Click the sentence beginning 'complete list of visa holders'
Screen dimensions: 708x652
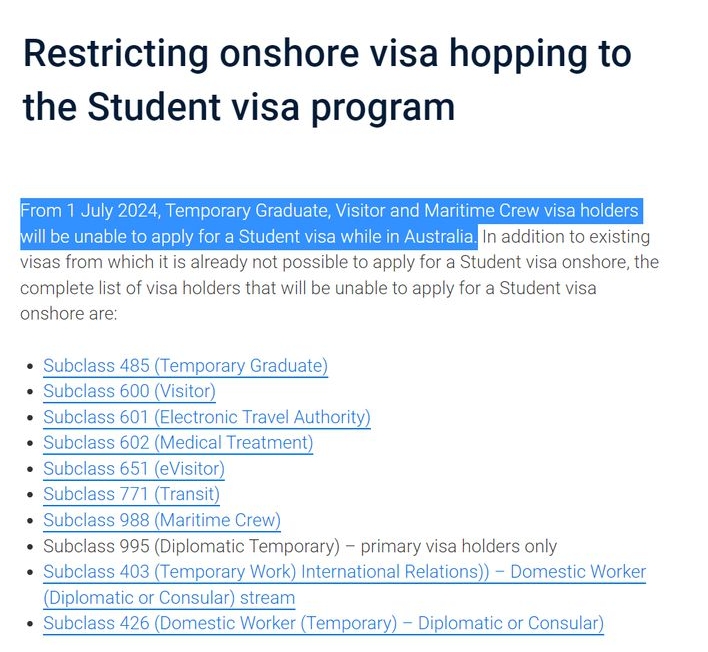(308, 288)
